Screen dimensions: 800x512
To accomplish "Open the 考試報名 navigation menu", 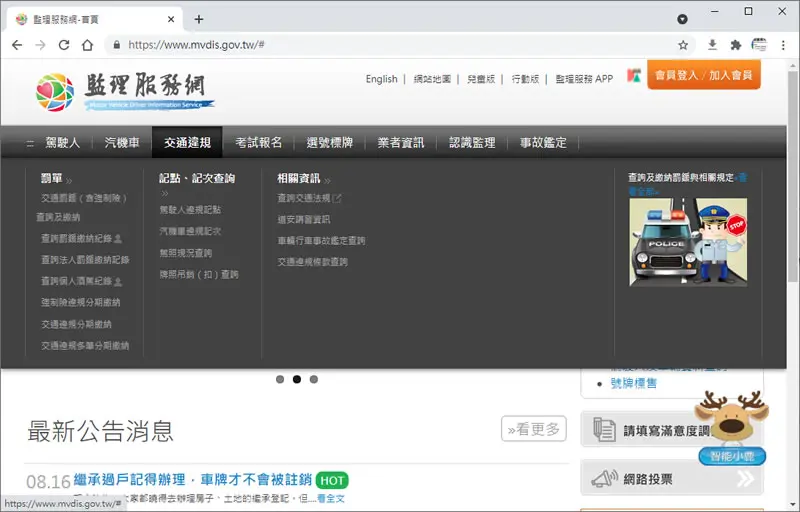I will pyautogui.click(x=259, y=143).
